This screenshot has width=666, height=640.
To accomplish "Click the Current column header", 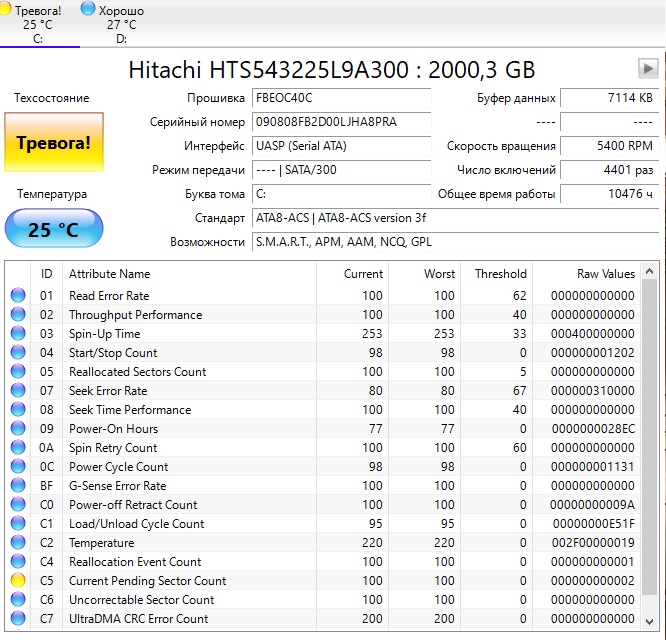I will (x=353, y=274).
